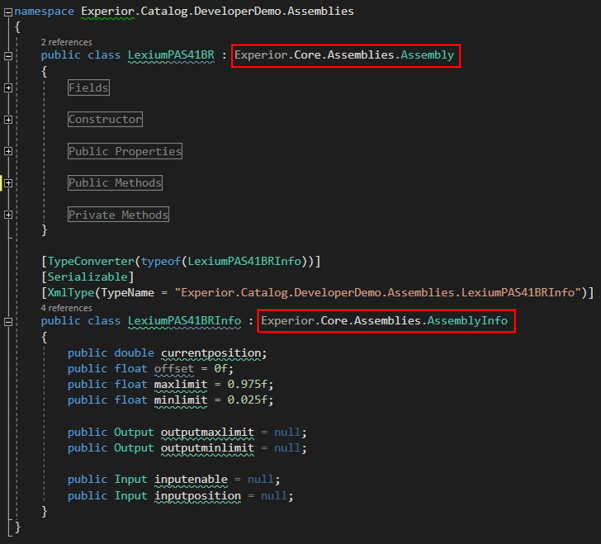Open the '2 references' CodeLens link
The image size is (601, 544).
[x=66, y=42]
